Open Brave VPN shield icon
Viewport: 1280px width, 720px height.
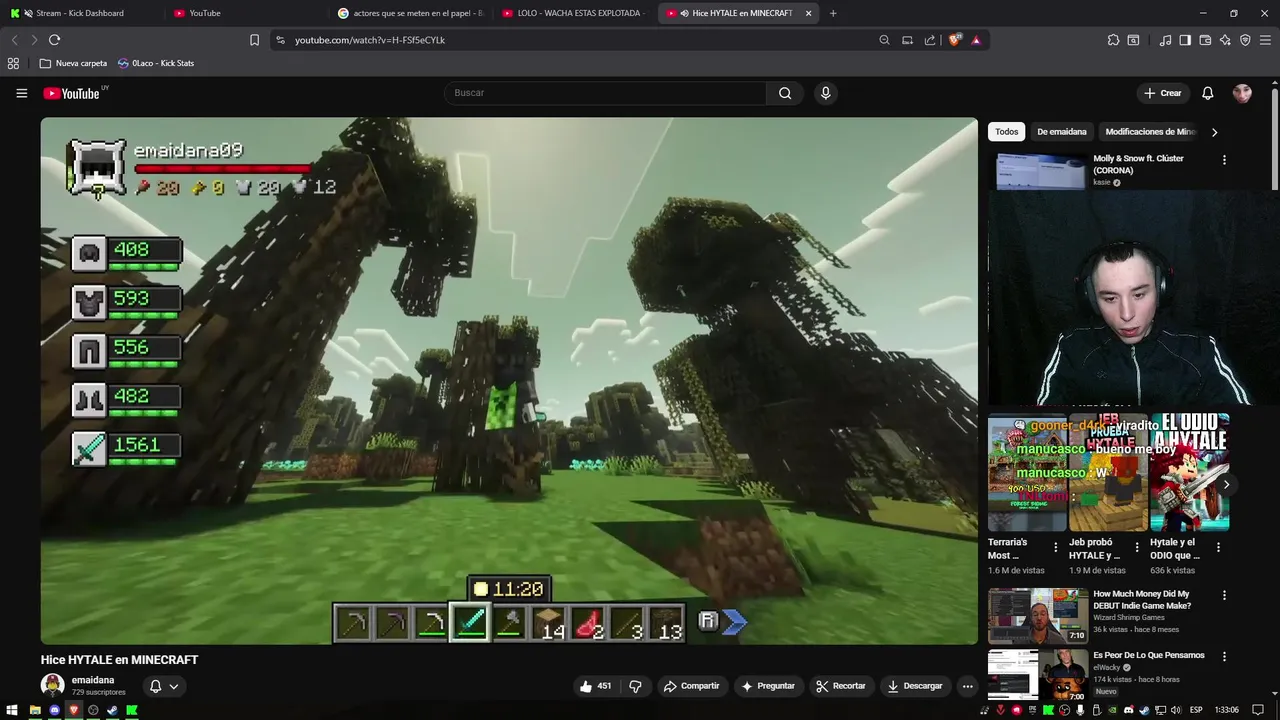tap(1245, 40)
